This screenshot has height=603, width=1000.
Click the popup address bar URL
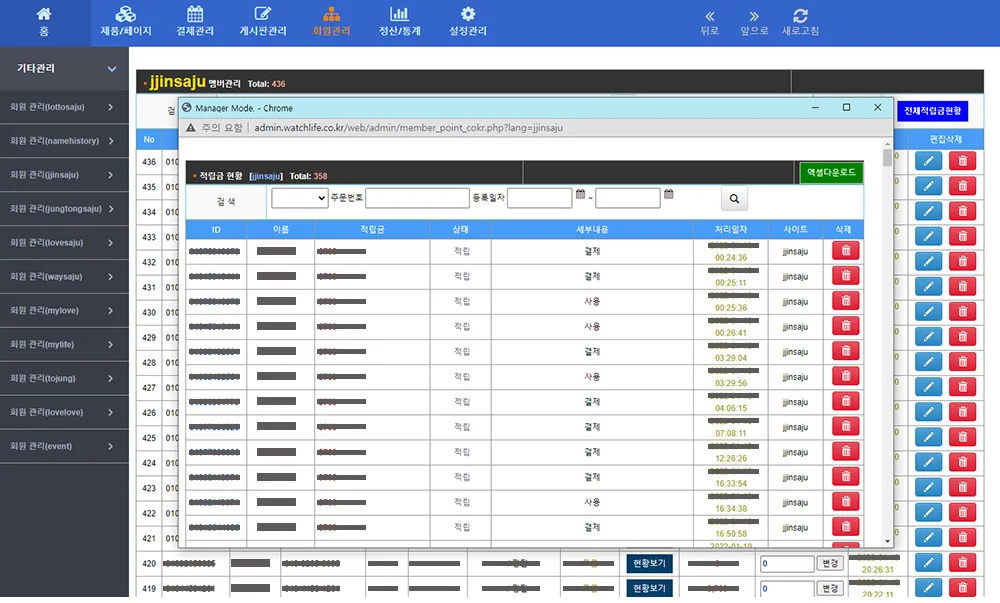coord(408,127)
